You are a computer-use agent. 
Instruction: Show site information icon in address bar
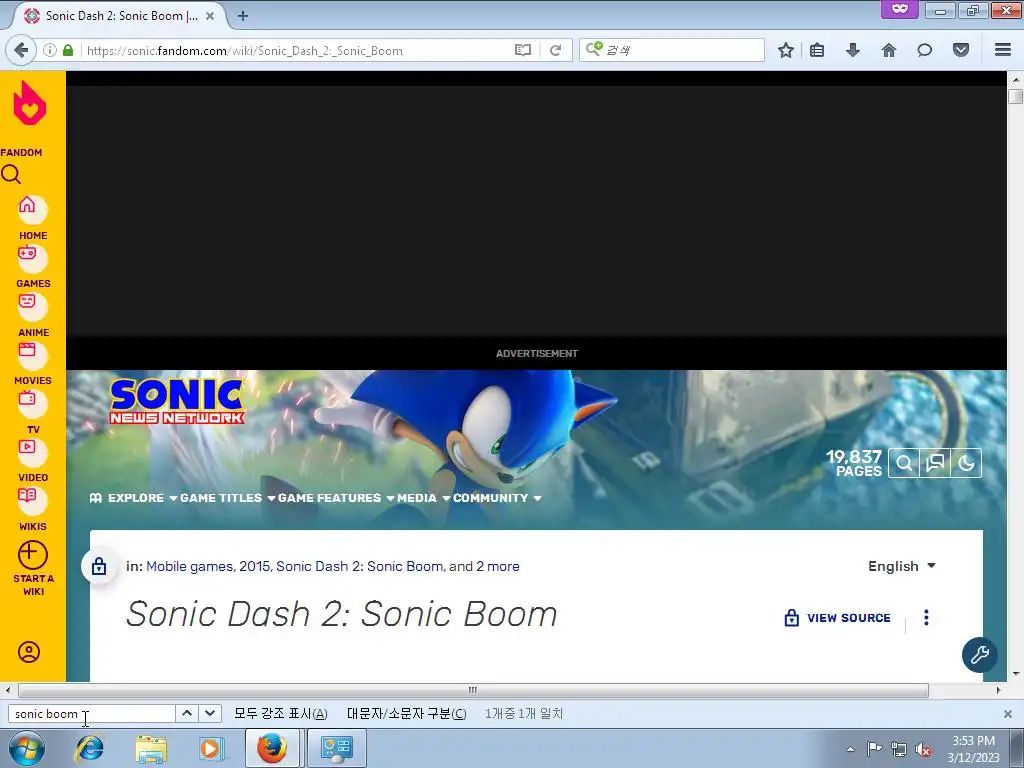point(50,50)
